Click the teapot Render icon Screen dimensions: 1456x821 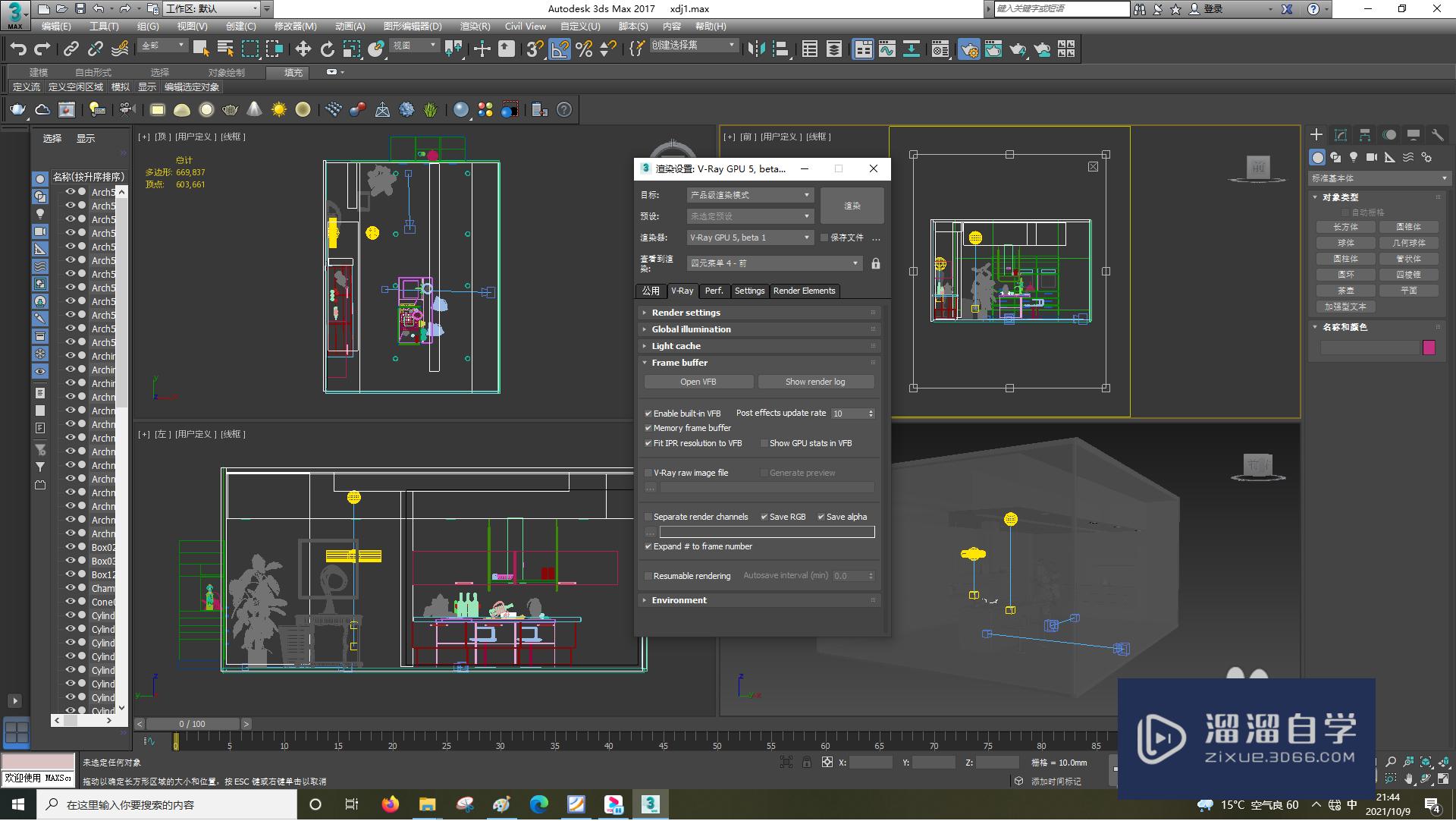pyautogui.click(x=1018, y=49)
